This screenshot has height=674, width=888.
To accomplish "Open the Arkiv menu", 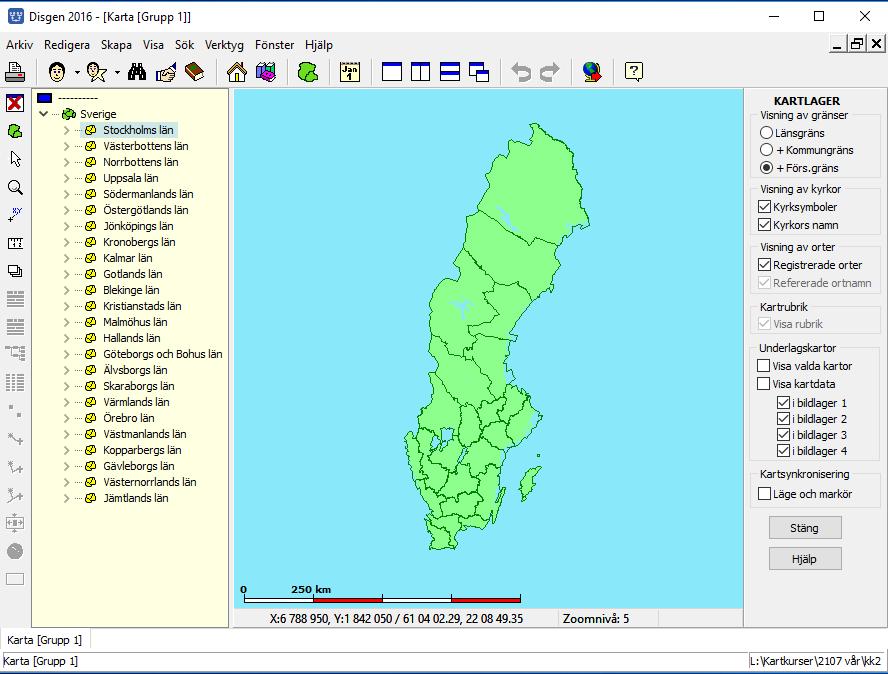I will pos(20,45).
